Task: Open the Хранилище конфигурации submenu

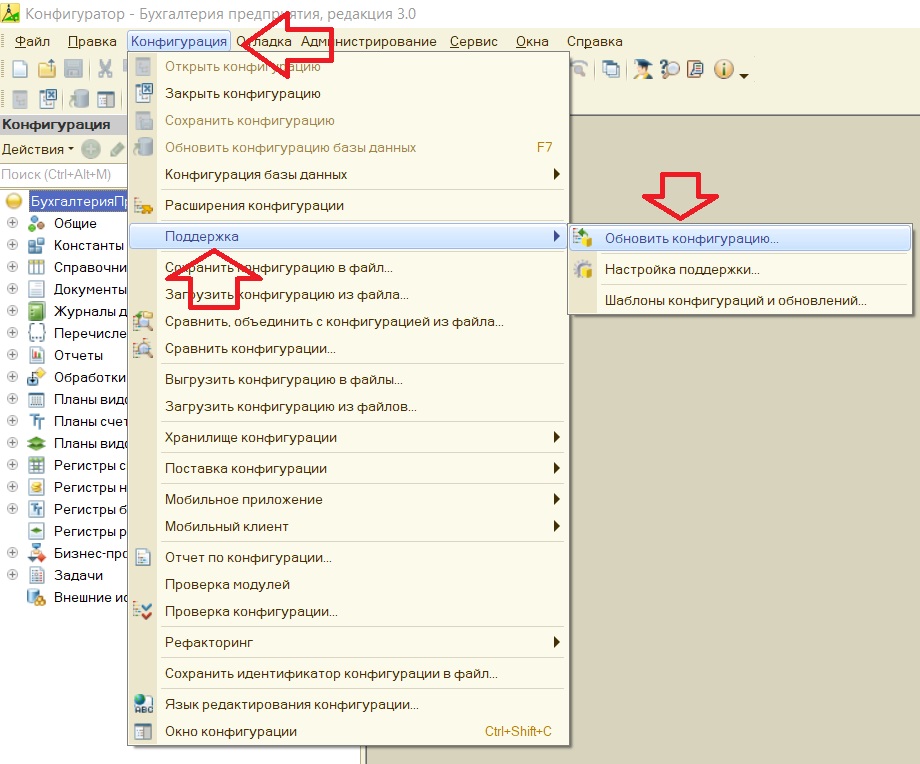Action: click(x=349, y=437)
